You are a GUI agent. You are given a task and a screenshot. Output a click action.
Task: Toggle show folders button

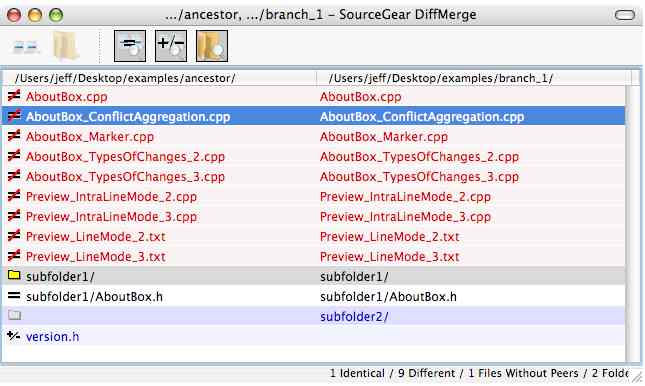click(212, 46)
